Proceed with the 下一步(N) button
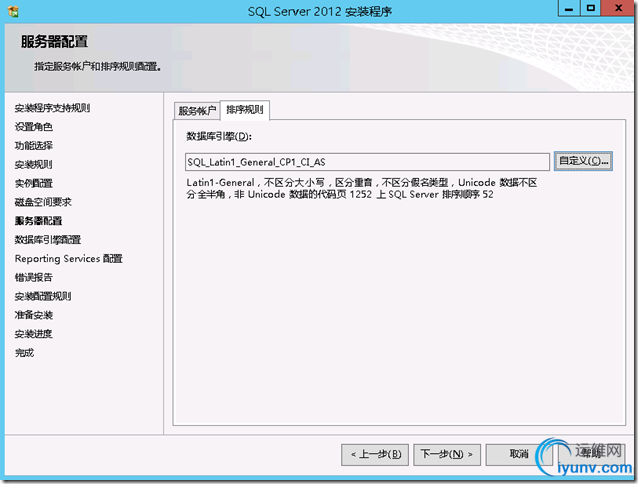This screenshot has width=638, height=484. pyautogui.click(x=447, y=454)
